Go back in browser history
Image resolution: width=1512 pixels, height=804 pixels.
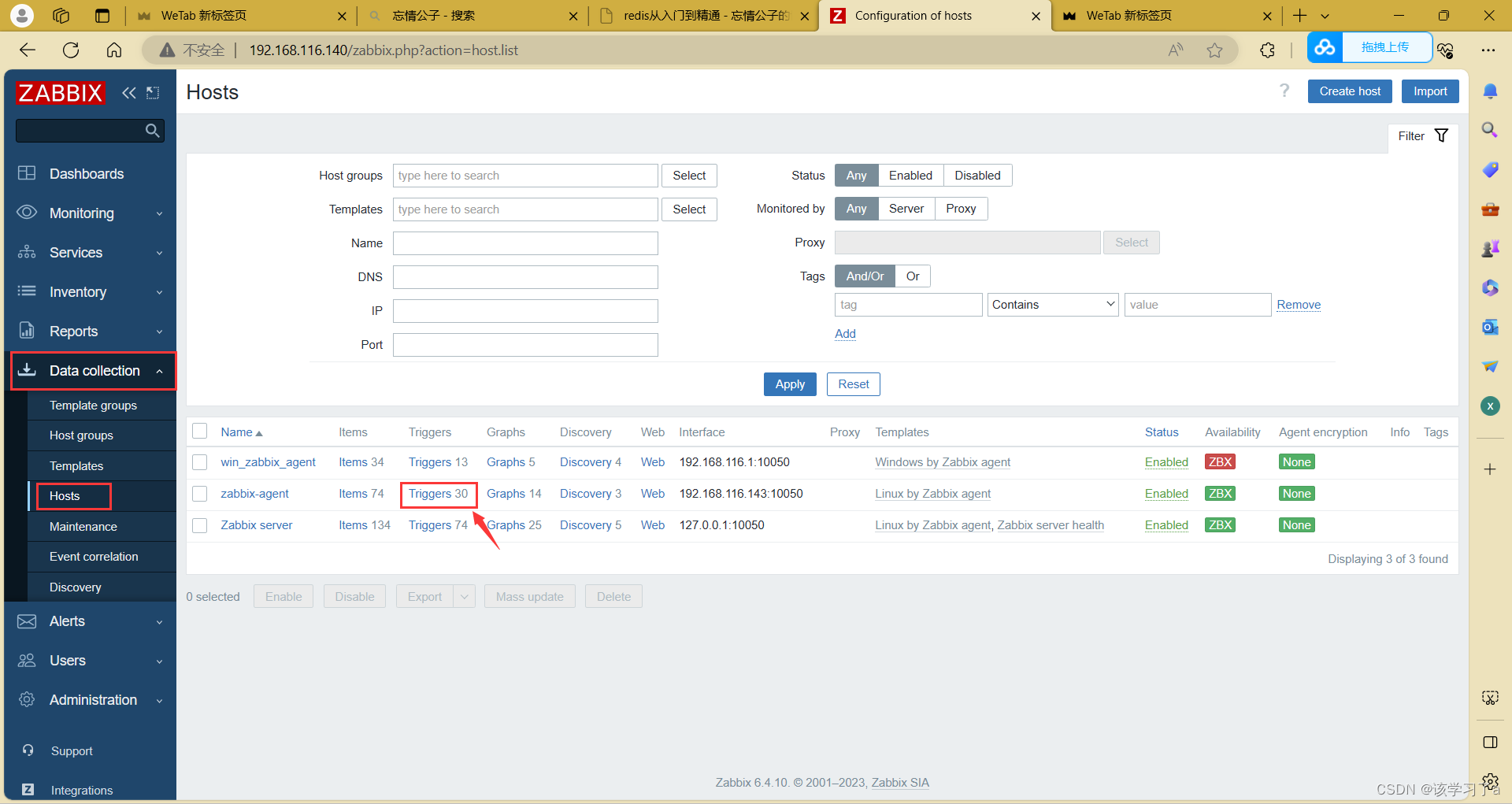tap(28, 50)
